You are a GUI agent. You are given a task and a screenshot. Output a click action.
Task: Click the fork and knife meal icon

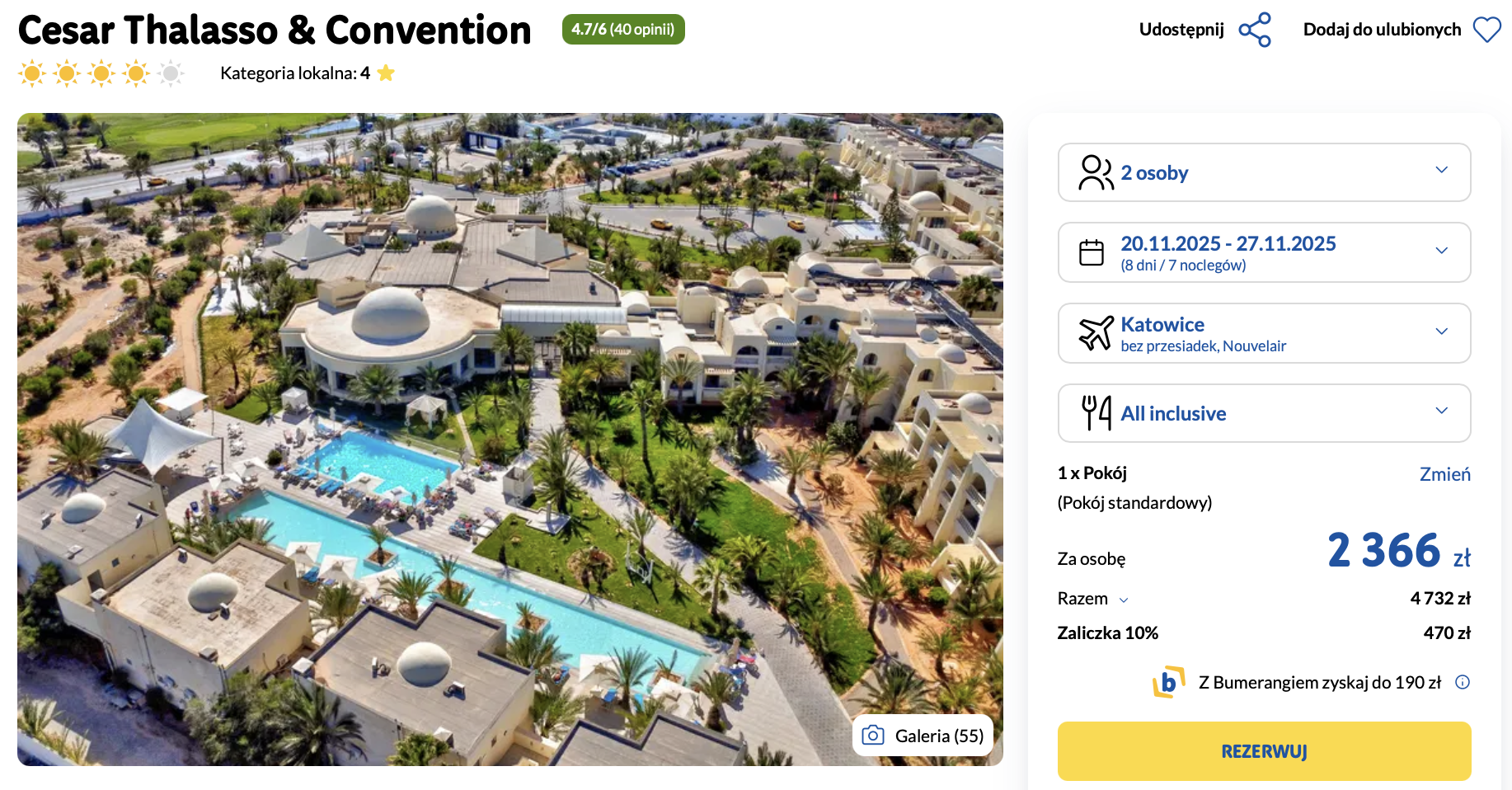click(x=1096, y=413)
